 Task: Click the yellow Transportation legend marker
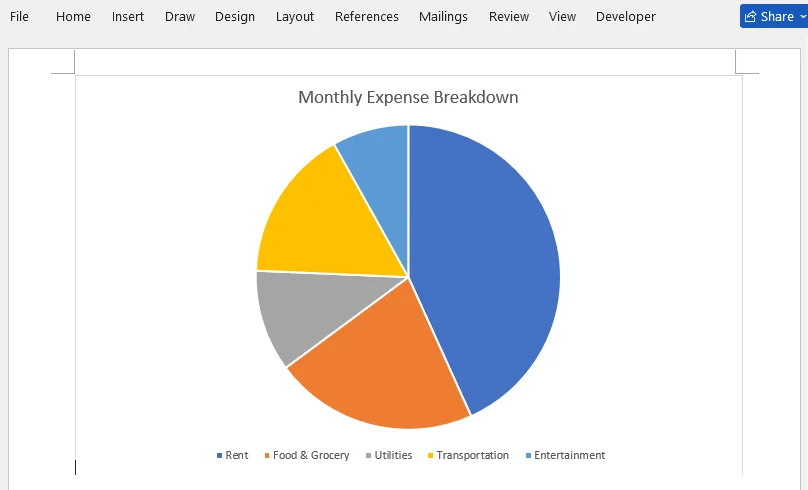pos(430,455)
